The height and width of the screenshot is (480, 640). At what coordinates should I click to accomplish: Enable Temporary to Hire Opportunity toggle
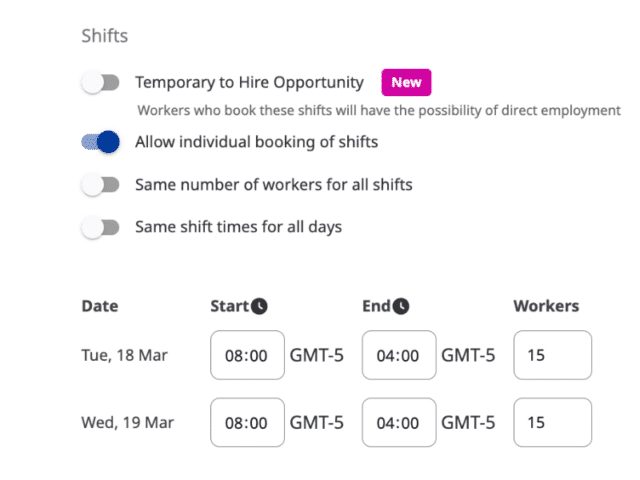tap(101, 83)
